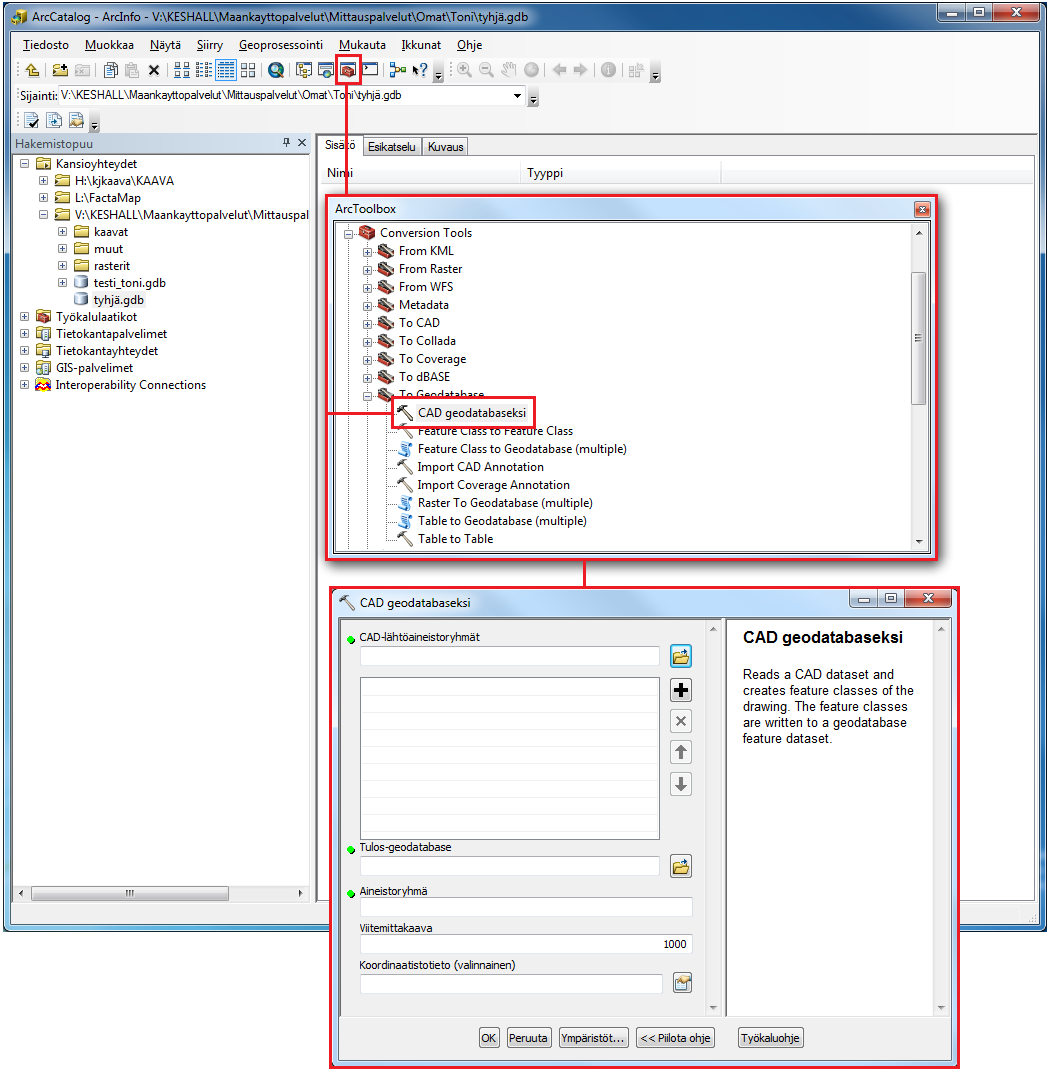The width and height of the screenshot is (1054, 1074).
Task: Click the ArcToolbox vertical scrollbar thumb
Action: click(x=918, y=338)
